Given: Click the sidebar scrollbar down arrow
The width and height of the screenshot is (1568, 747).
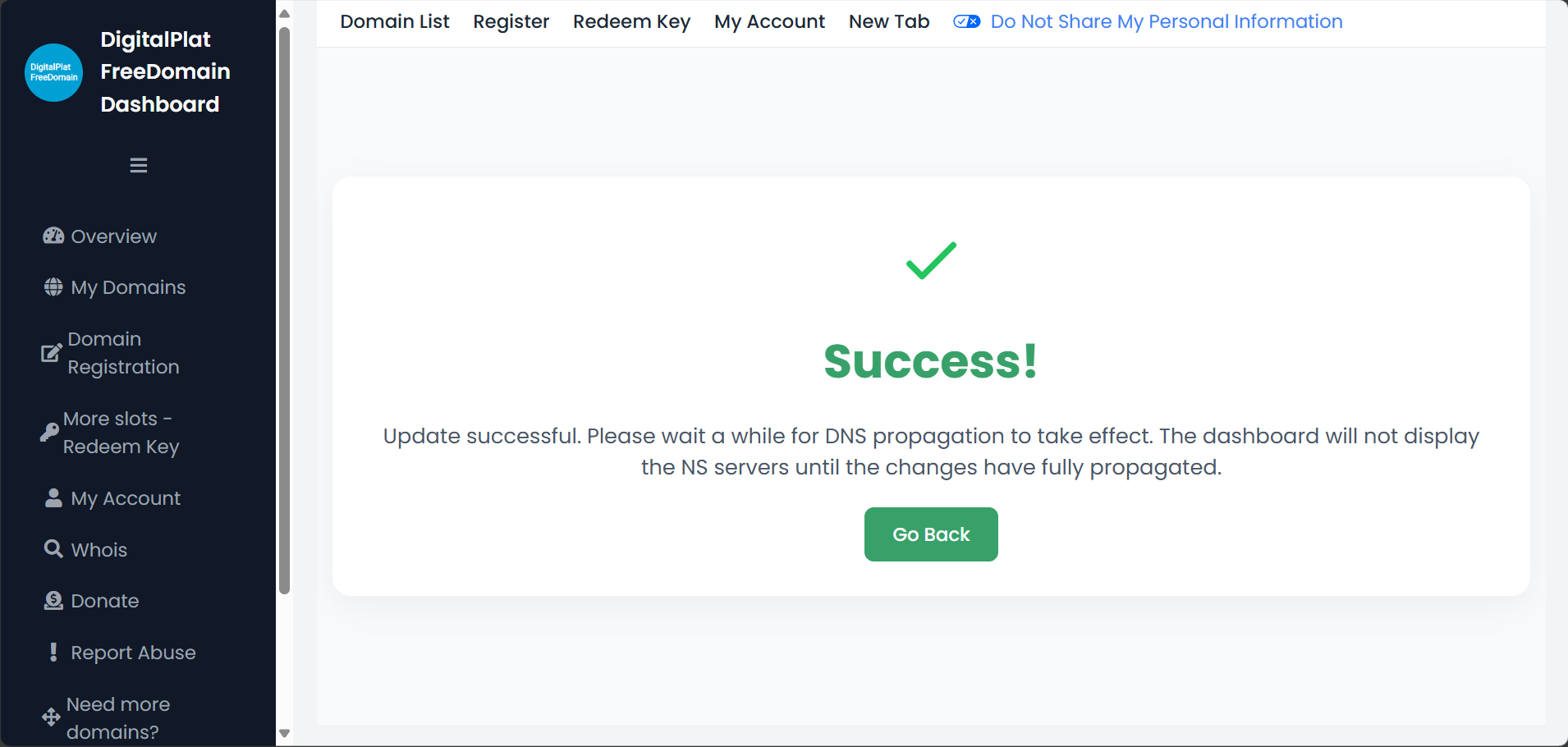Looking at the screenshot, I should (285, 734).
